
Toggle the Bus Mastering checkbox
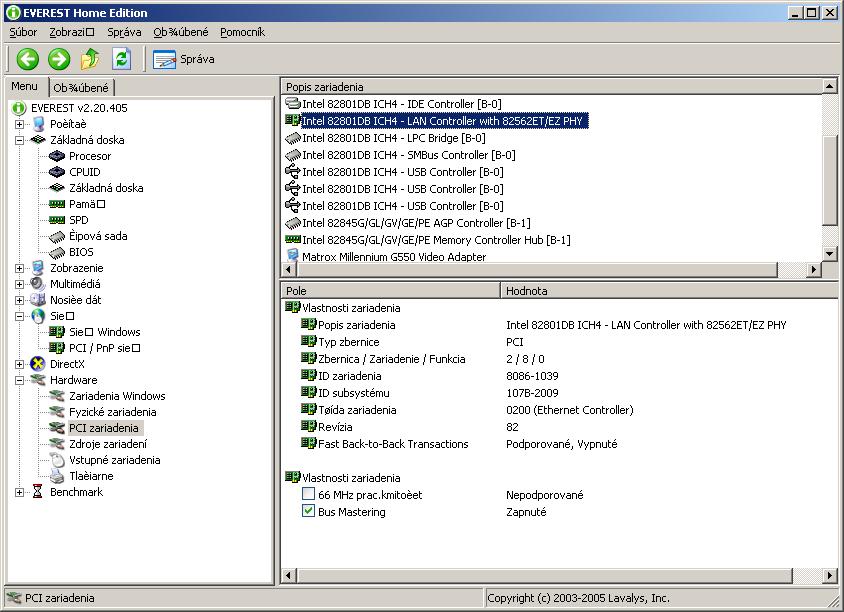(x=309, y=512)
